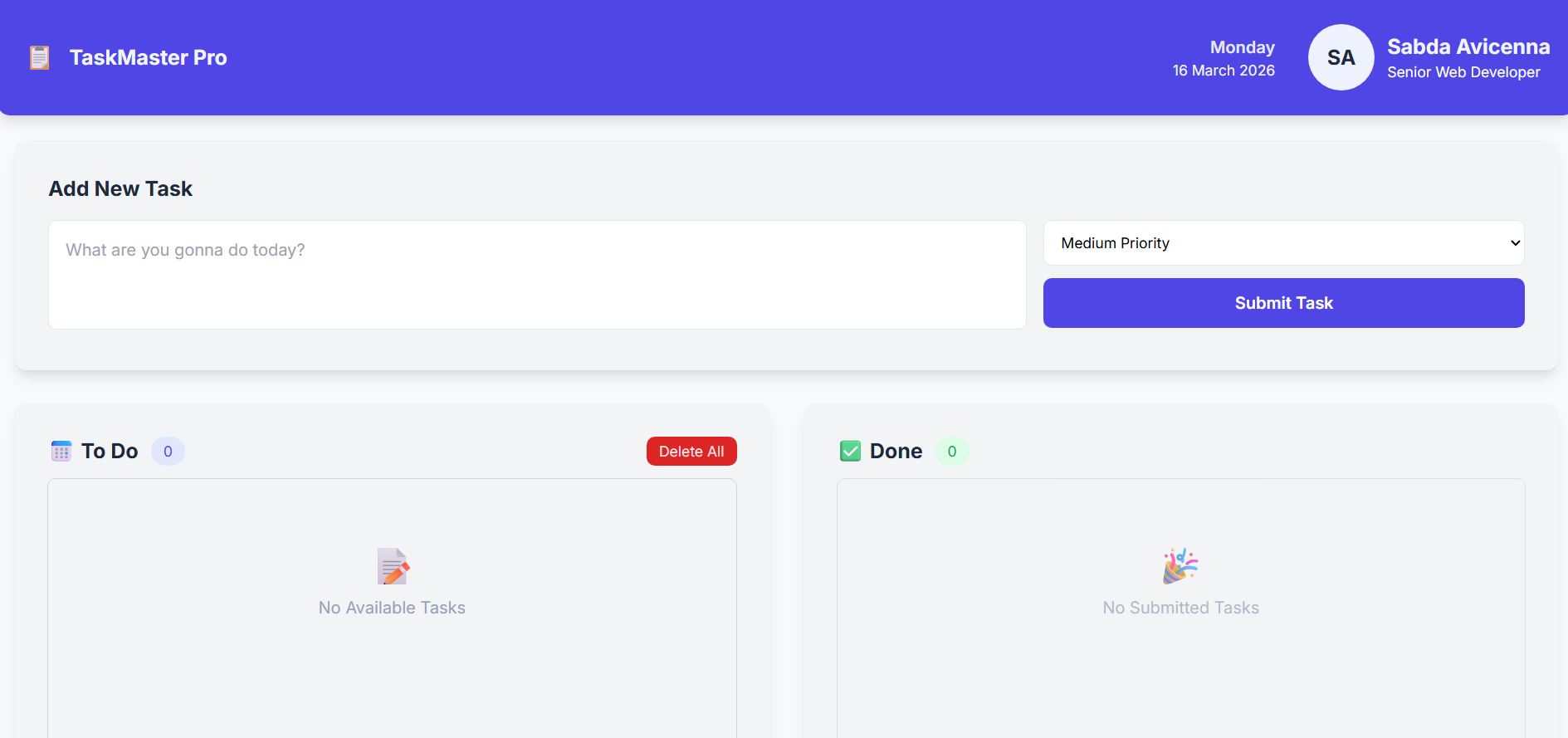This screenshot has height=738, width=1568.
Task: Click the TaskMaster Pro title
Action: 148,57
